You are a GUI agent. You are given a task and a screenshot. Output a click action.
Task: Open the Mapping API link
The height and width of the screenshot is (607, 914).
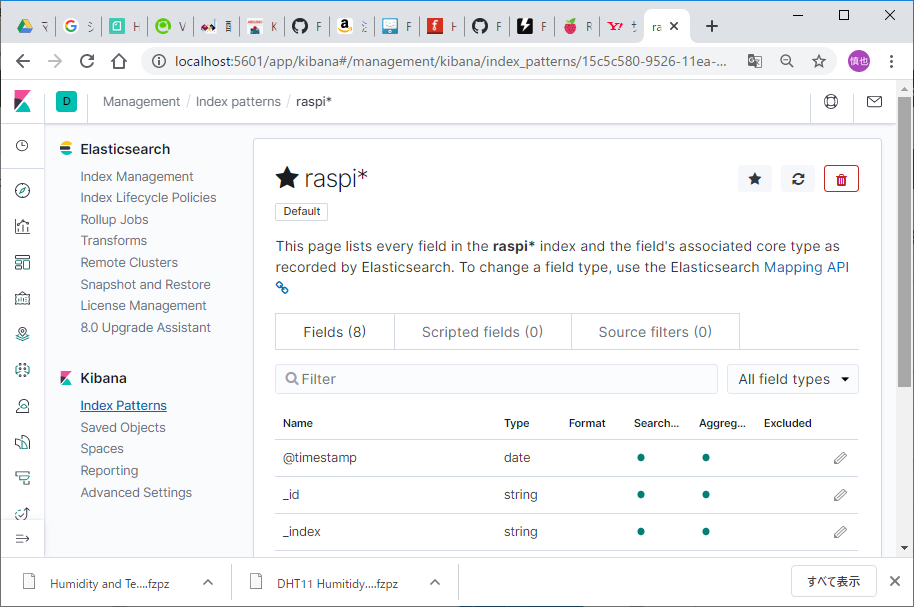(806, 267)
